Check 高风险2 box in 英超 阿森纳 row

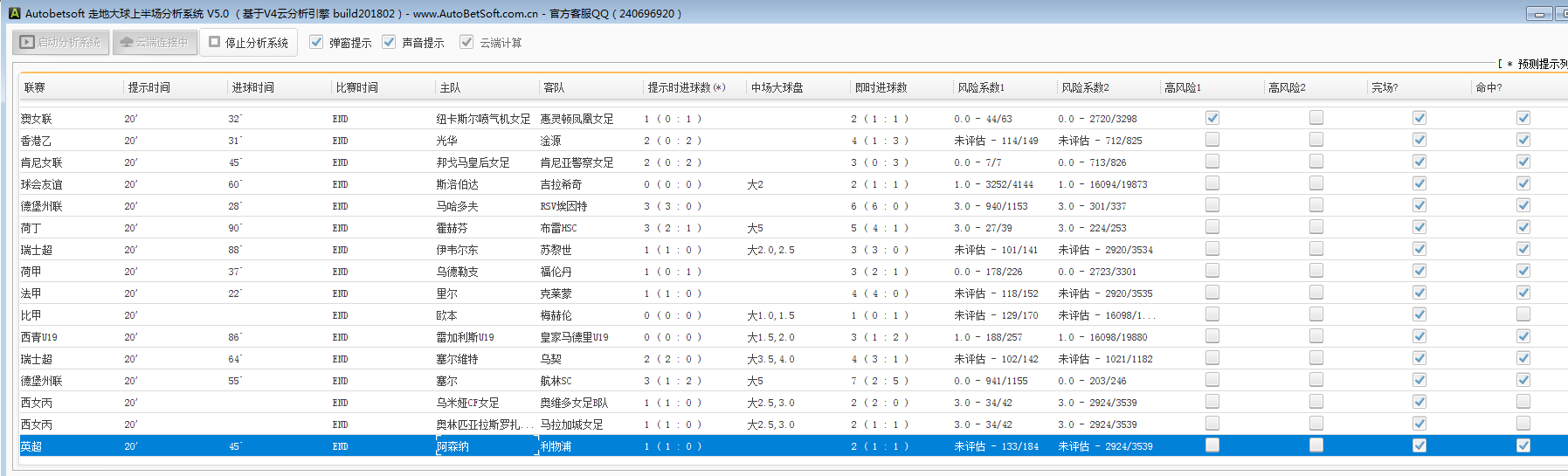(x=1316, y=445)
